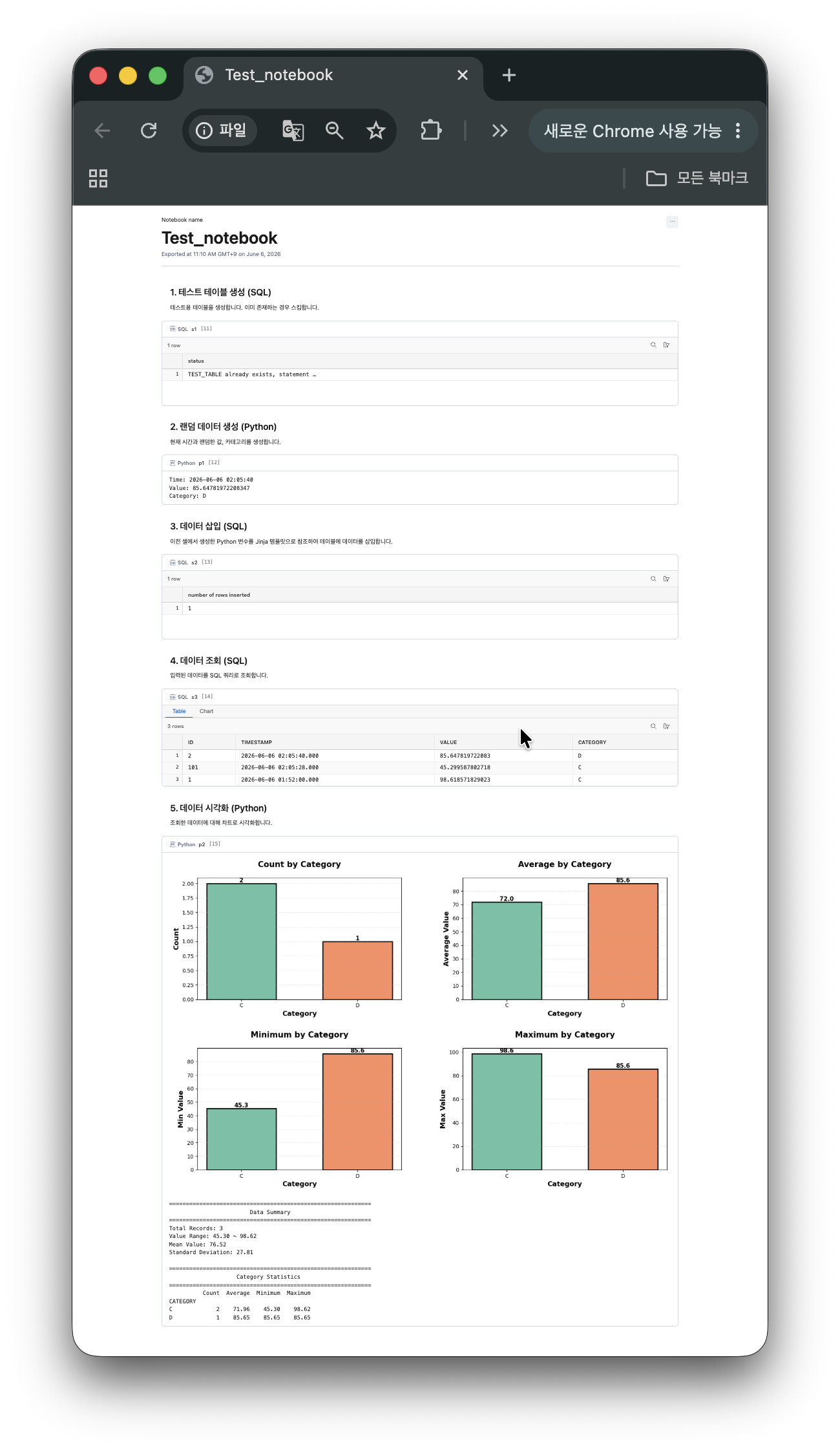Click the filter icon in the s3 result table

pos(667,726)
